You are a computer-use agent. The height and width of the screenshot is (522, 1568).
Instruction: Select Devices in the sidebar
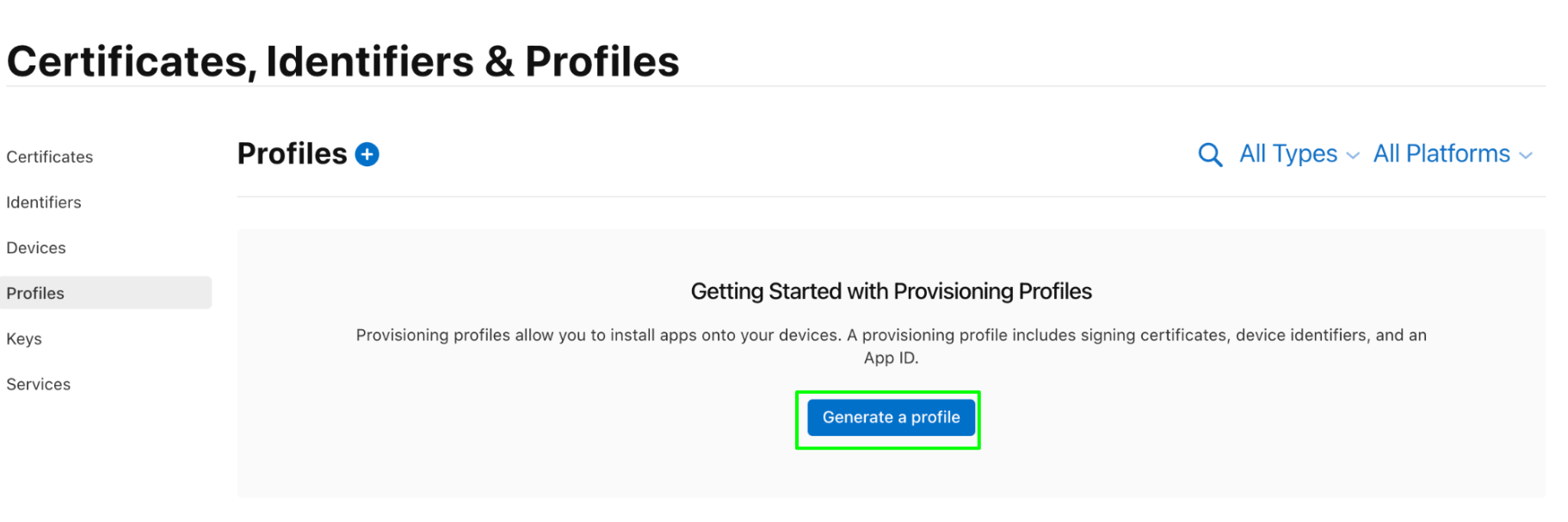click(x=36, y=248)
